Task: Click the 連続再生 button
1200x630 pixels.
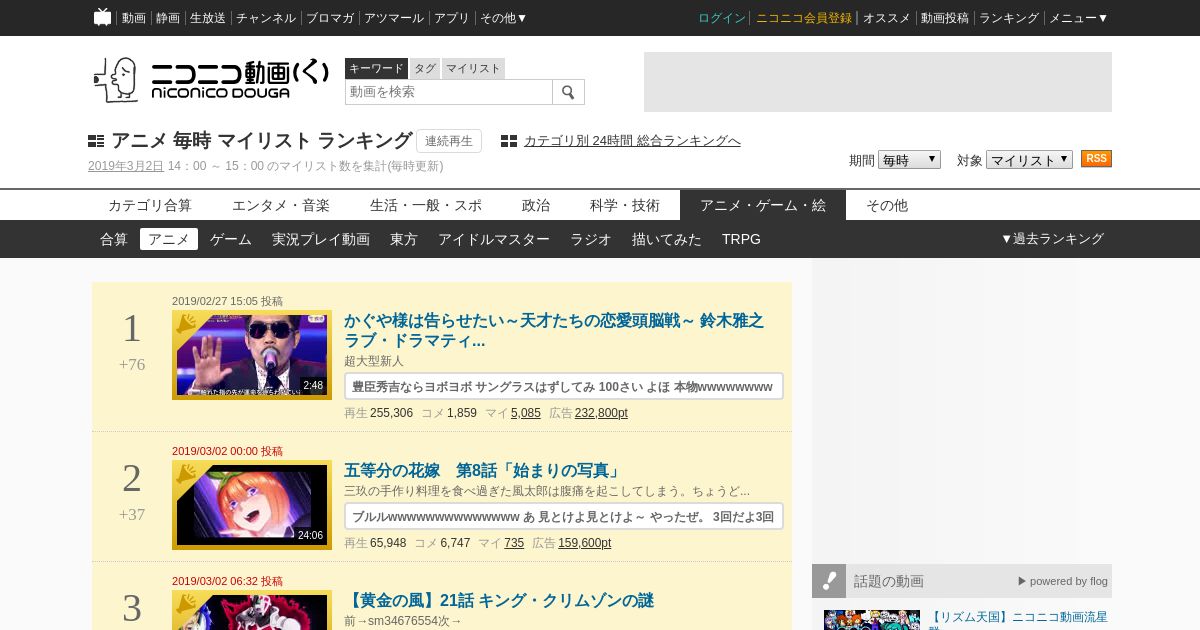Action: (x=449, y=141)
